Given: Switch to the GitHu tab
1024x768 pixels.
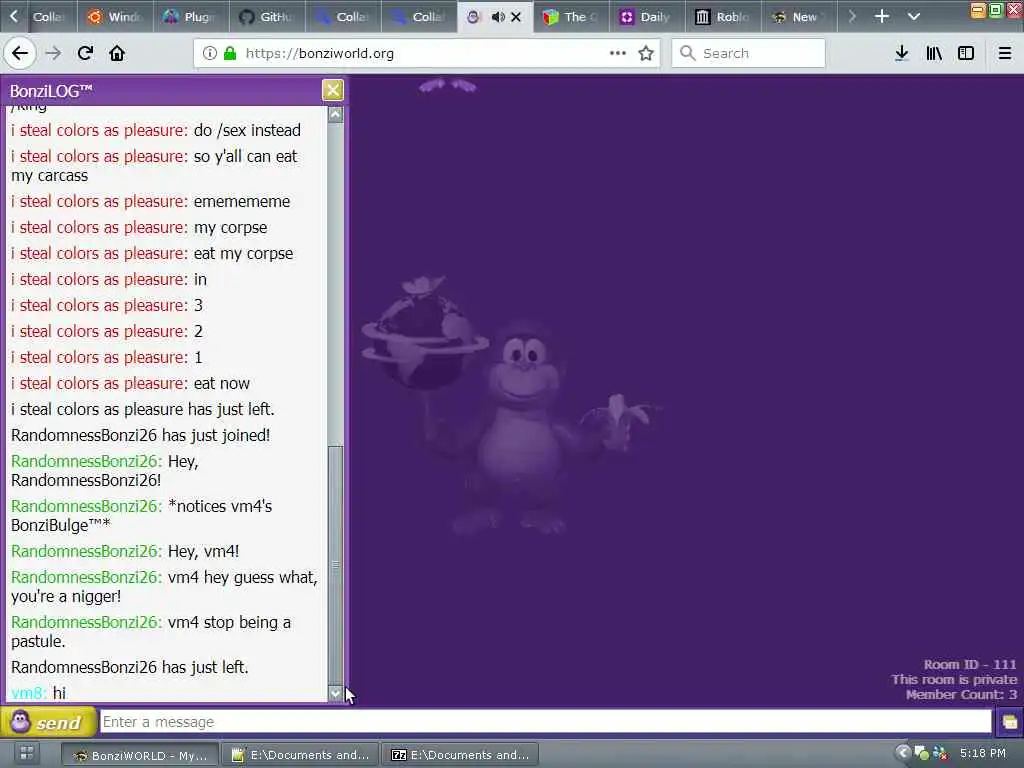Looking at the screenshot, I should pos(268,17).
